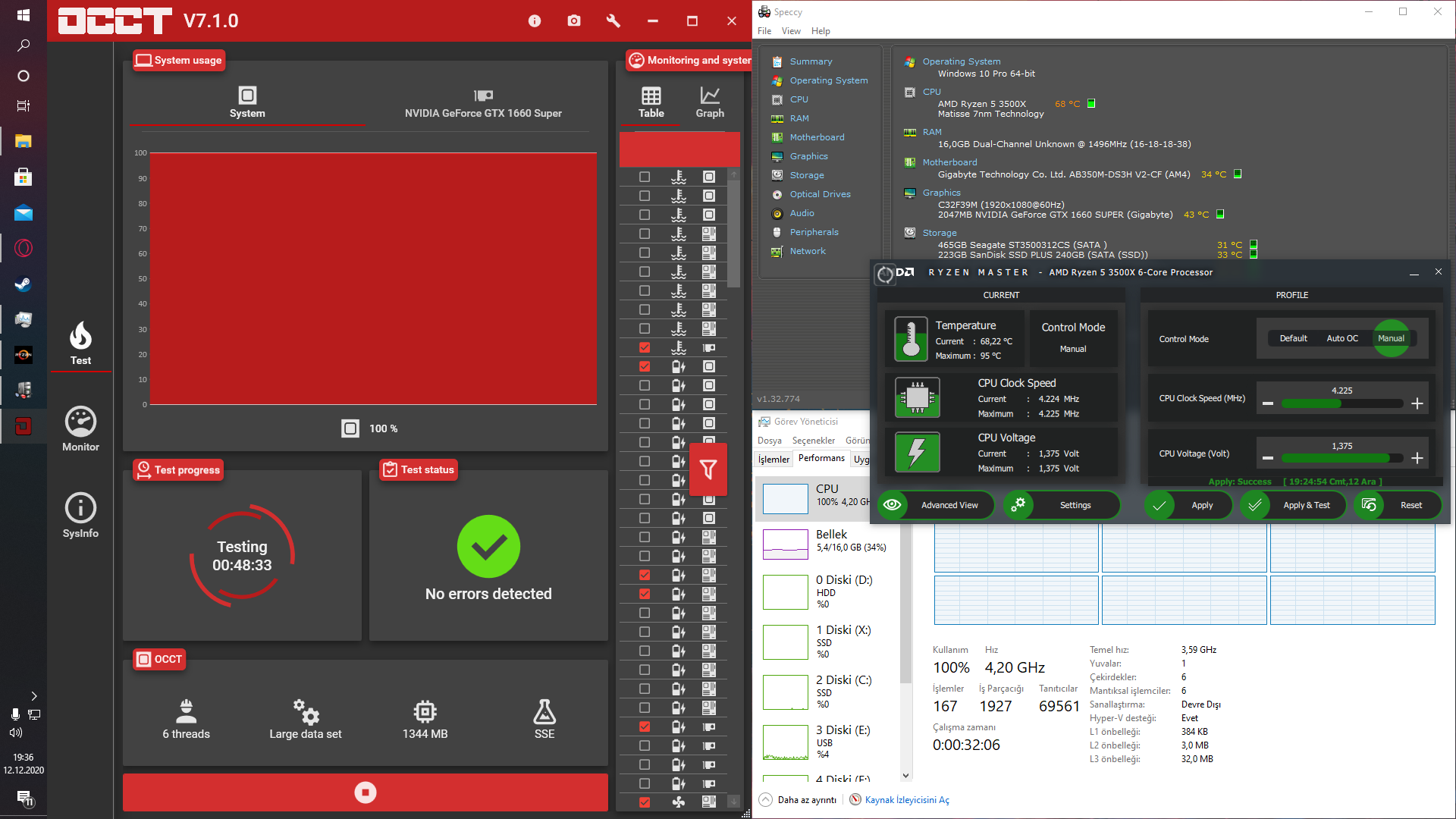Select Optical Drives in Speccy sidebar
Screen dimensions: 1456x819
(x=820, y=194)
